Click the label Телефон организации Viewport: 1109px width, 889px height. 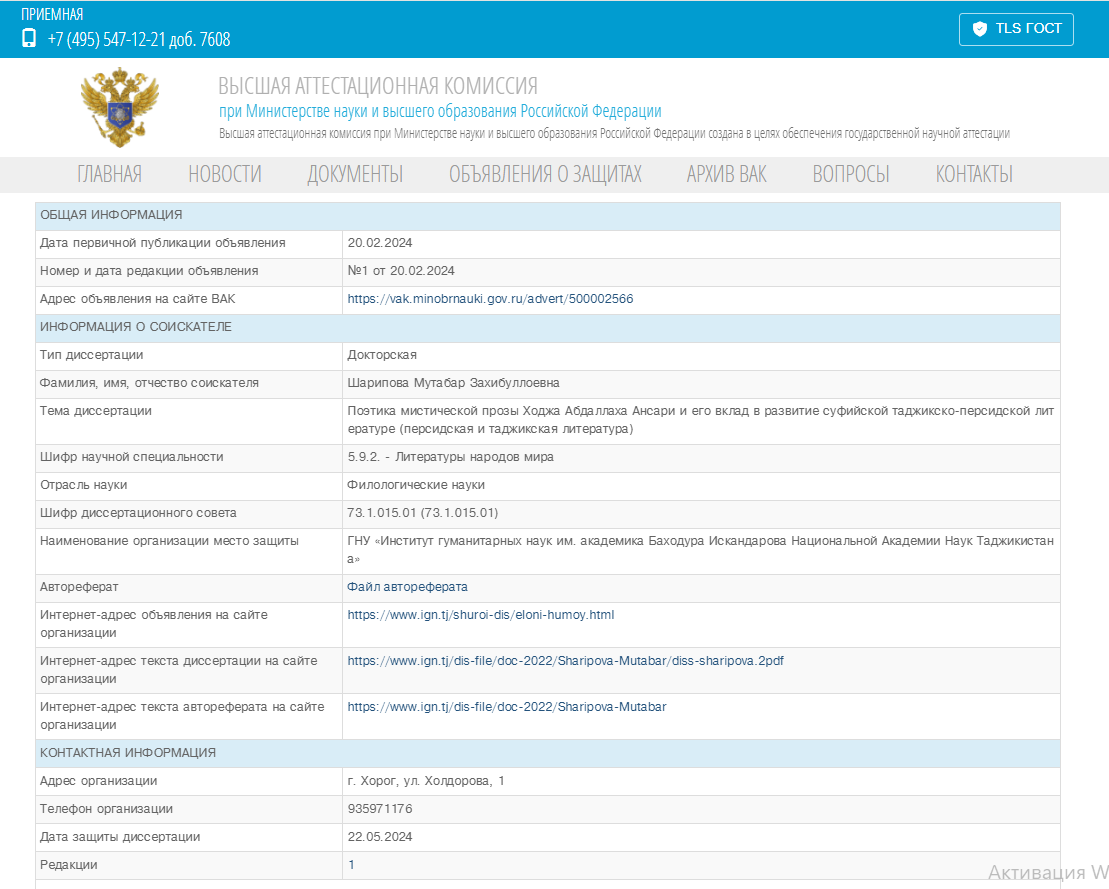pos(106,809)
